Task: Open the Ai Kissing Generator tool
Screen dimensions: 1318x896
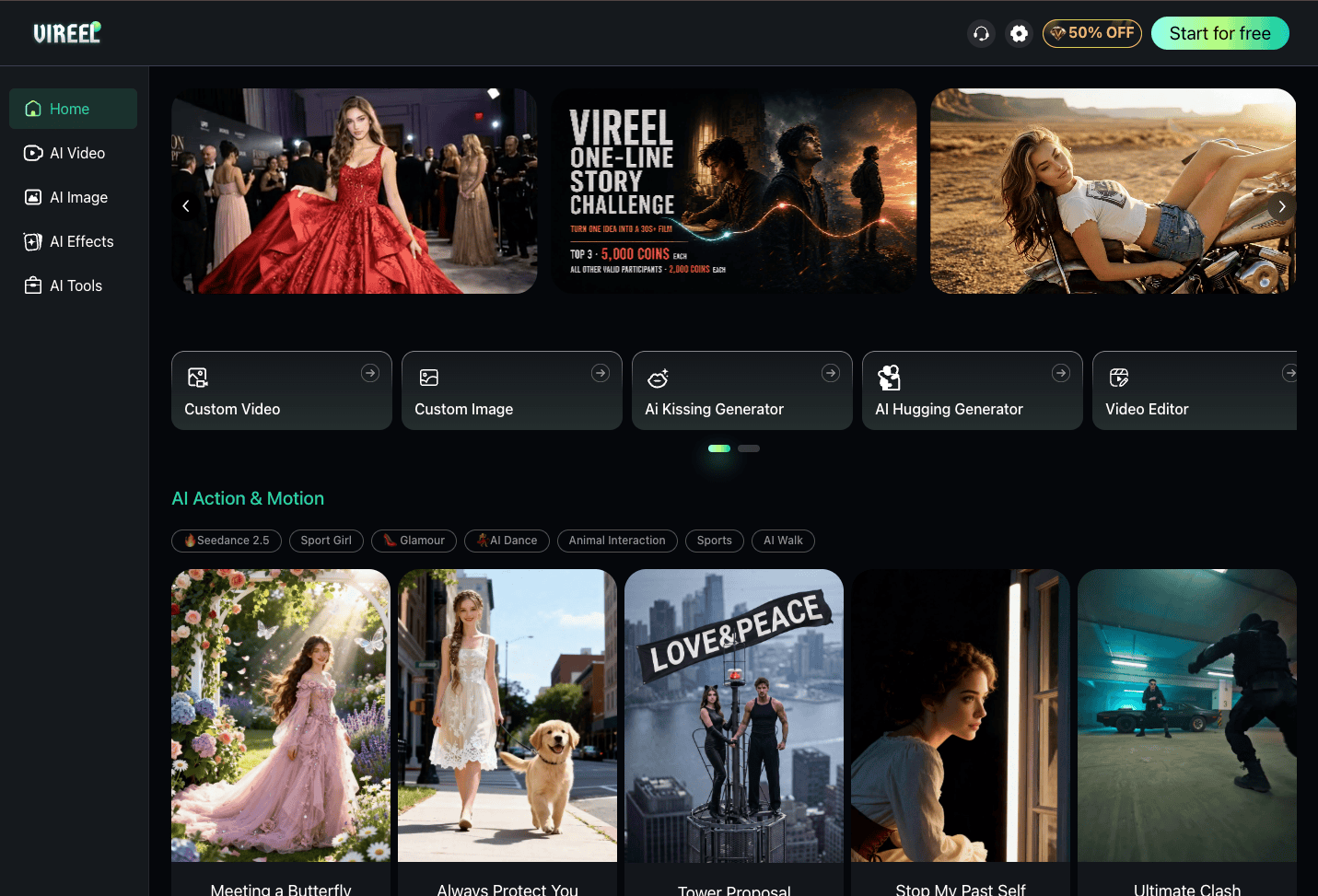Action: (x=742, y=390)
